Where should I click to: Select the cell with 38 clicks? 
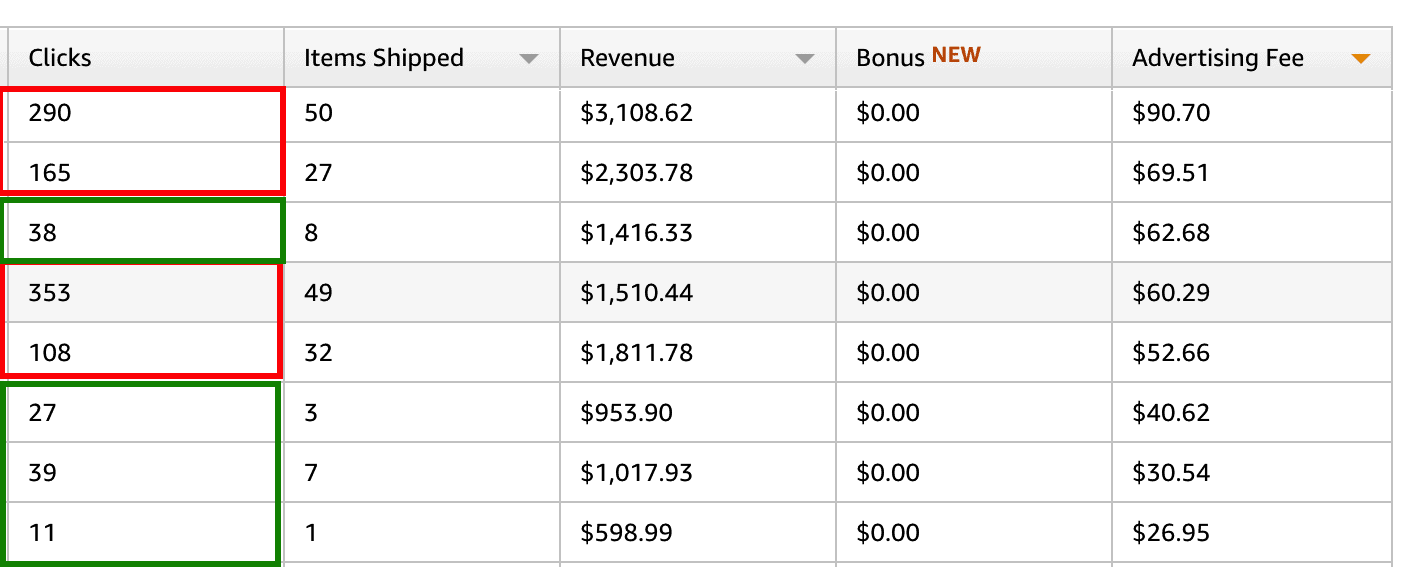point(43,233)
